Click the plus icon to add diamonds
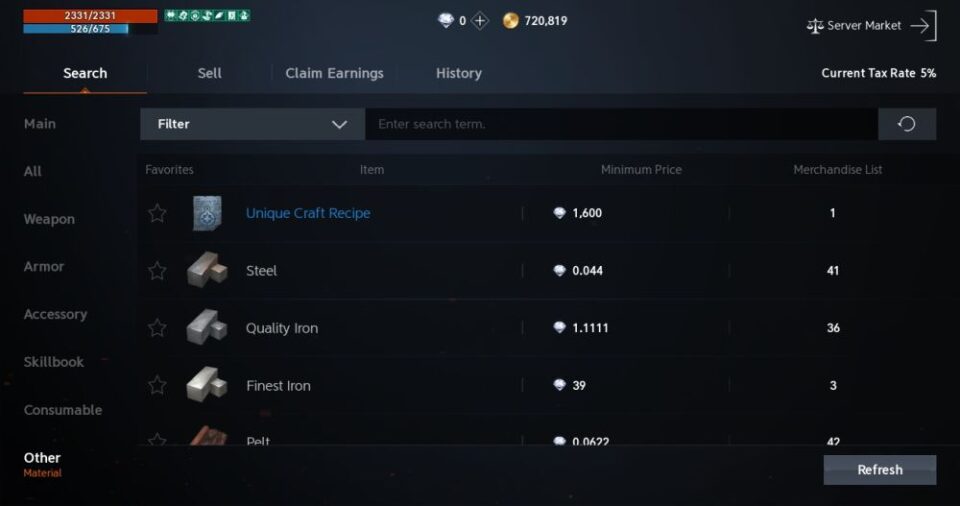The width and height of the screenshot is (960, 506). 480,21
